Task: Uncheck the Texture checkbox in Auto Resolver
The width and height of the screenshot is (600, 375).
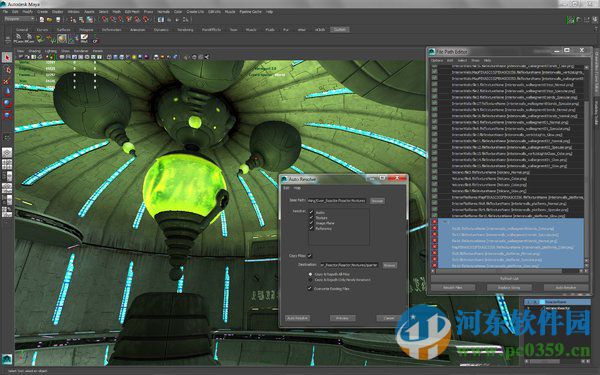Action: click(311, 217)
